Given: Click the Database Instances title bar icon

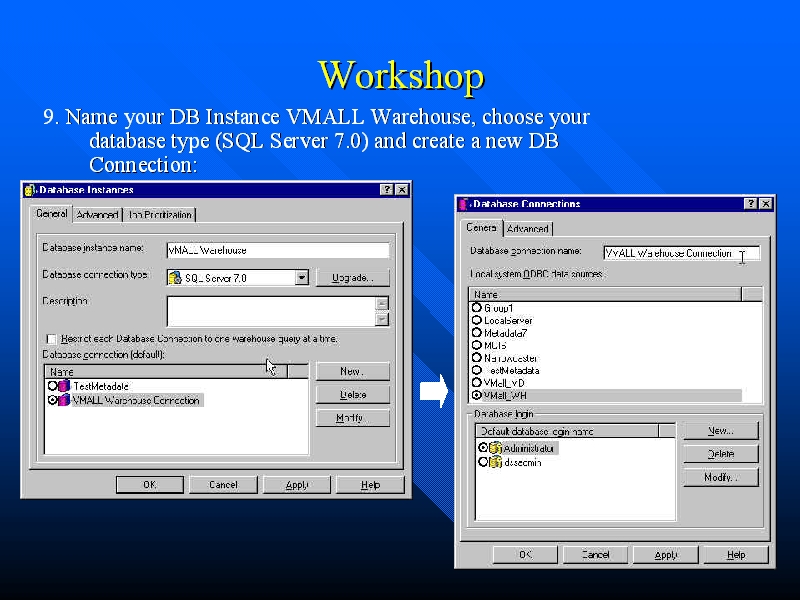Looking at the screenshot, I should coord(30,189).
